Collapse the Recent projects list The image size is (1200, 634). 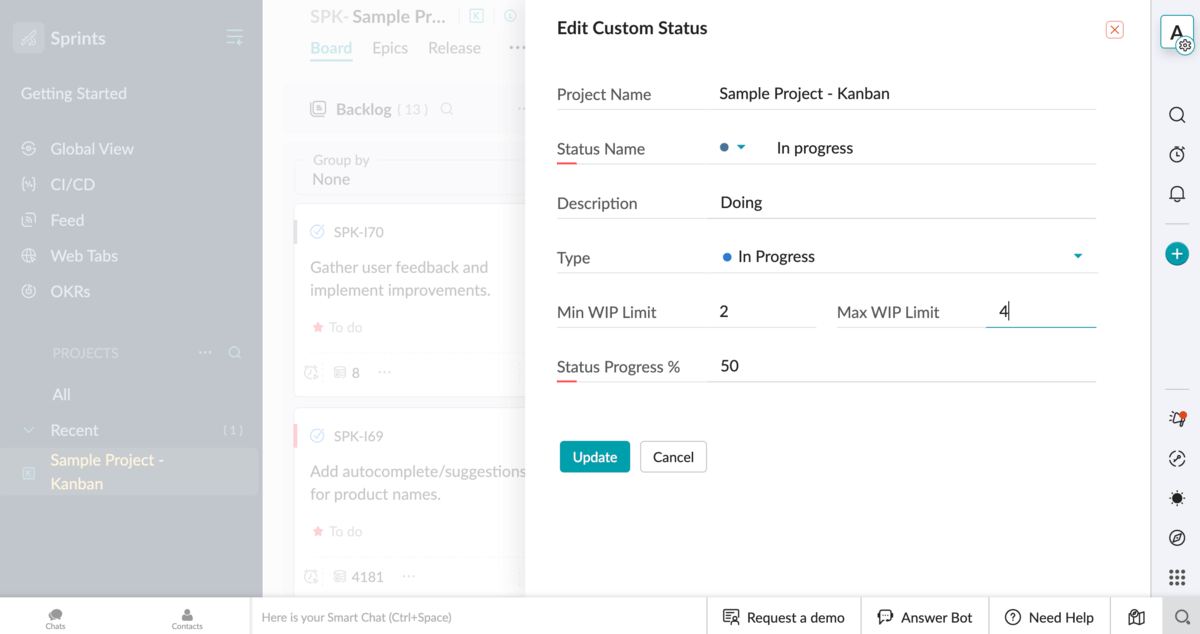(x=27, y=430)
